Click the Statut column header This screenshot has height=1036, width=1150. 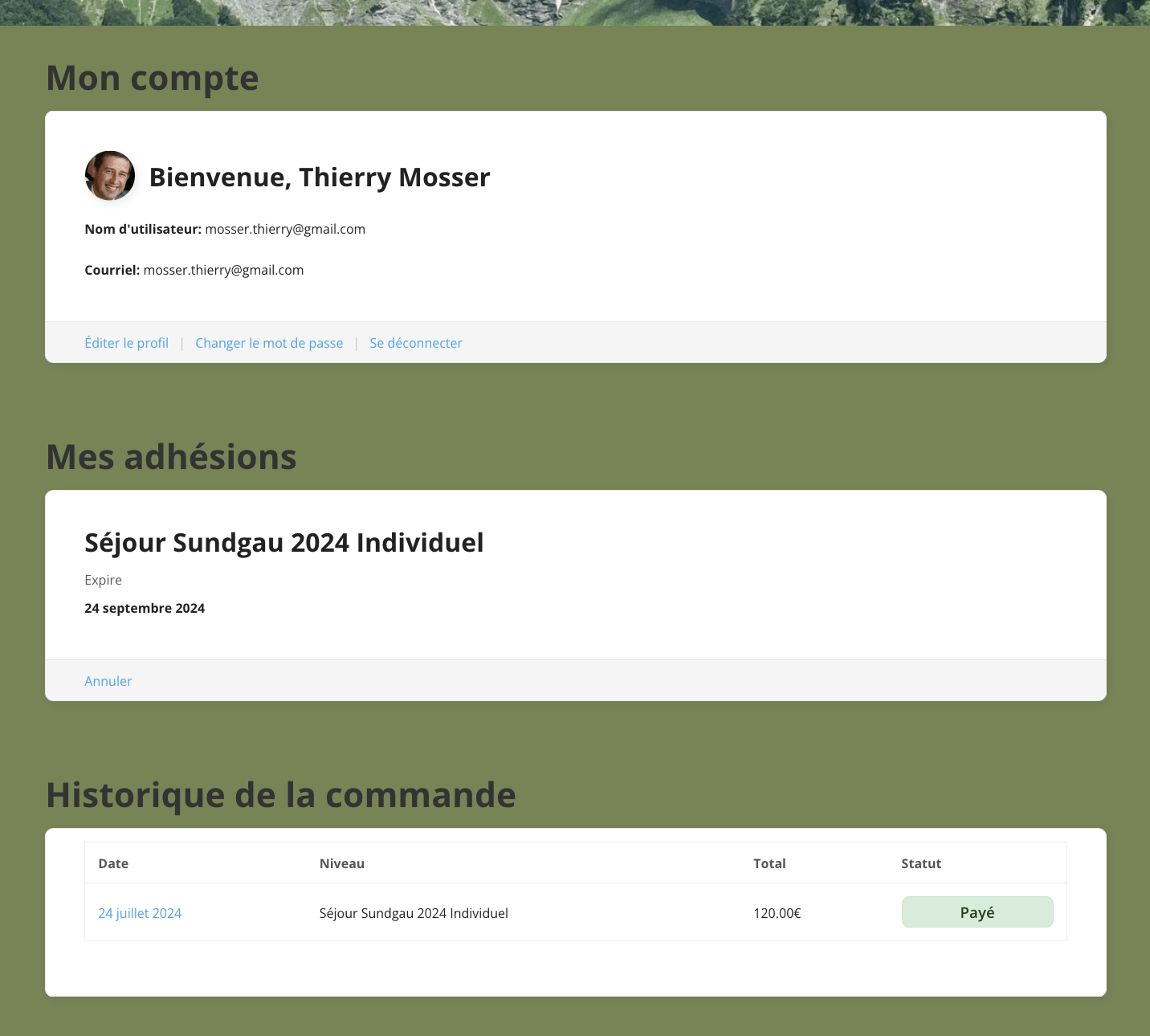click(920, 863)
